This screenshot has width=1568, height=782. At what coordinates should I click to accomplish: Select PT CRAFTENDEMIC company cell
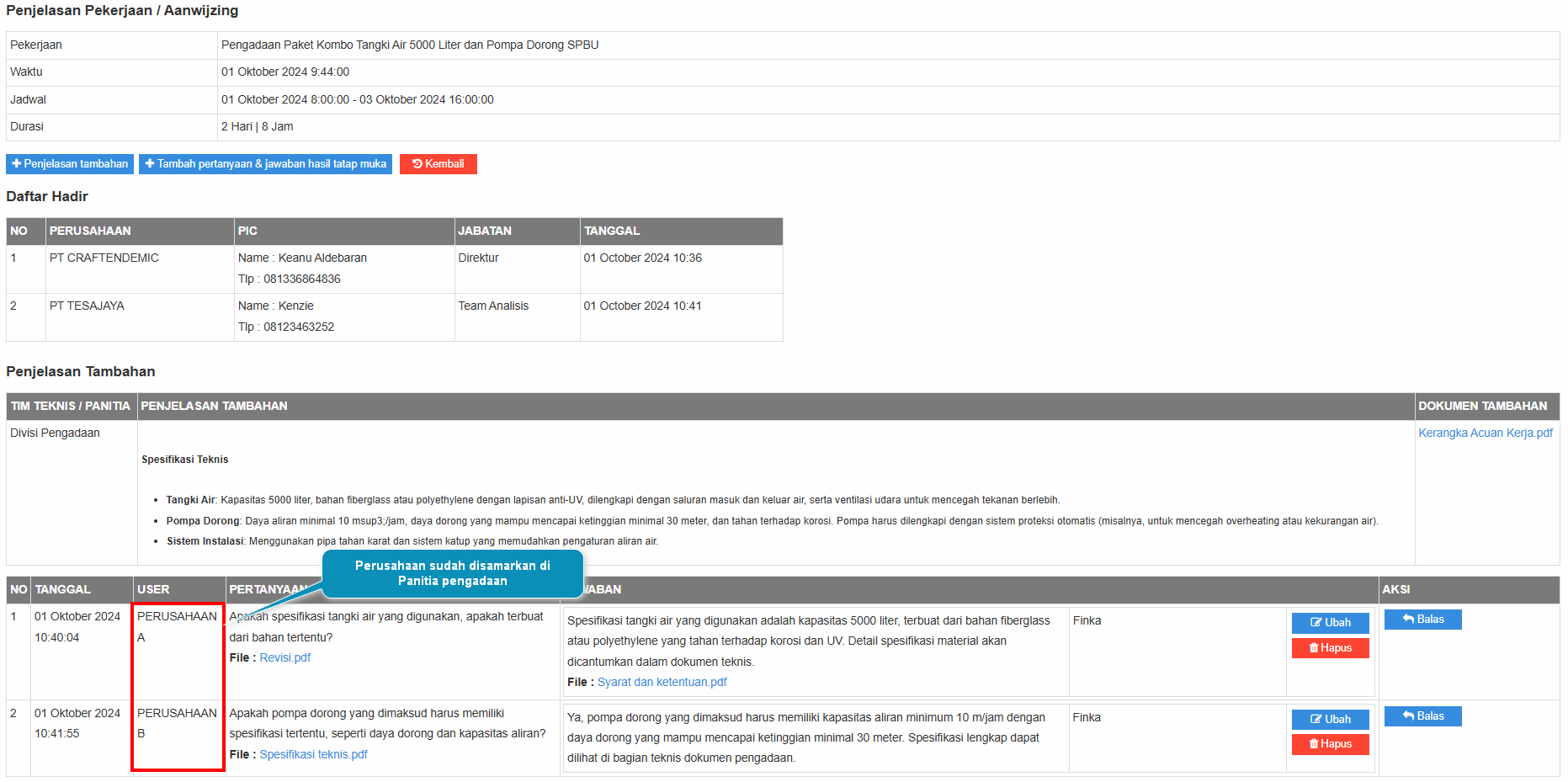(140, 269)
